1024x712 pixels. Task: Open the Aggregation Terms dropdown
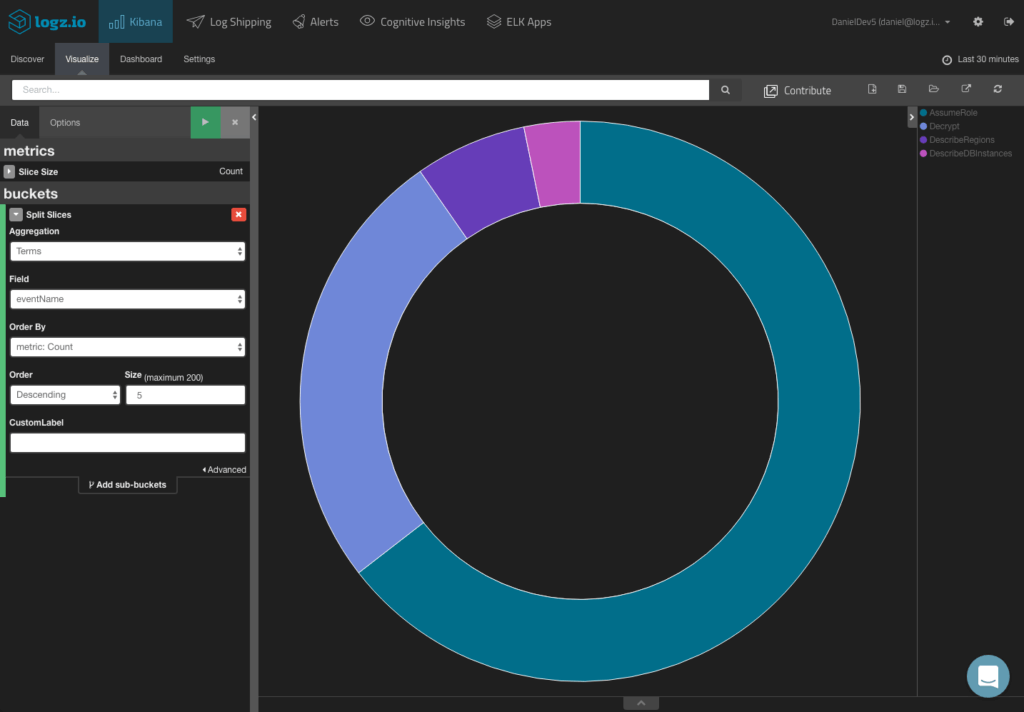click(x=127, y=251)
